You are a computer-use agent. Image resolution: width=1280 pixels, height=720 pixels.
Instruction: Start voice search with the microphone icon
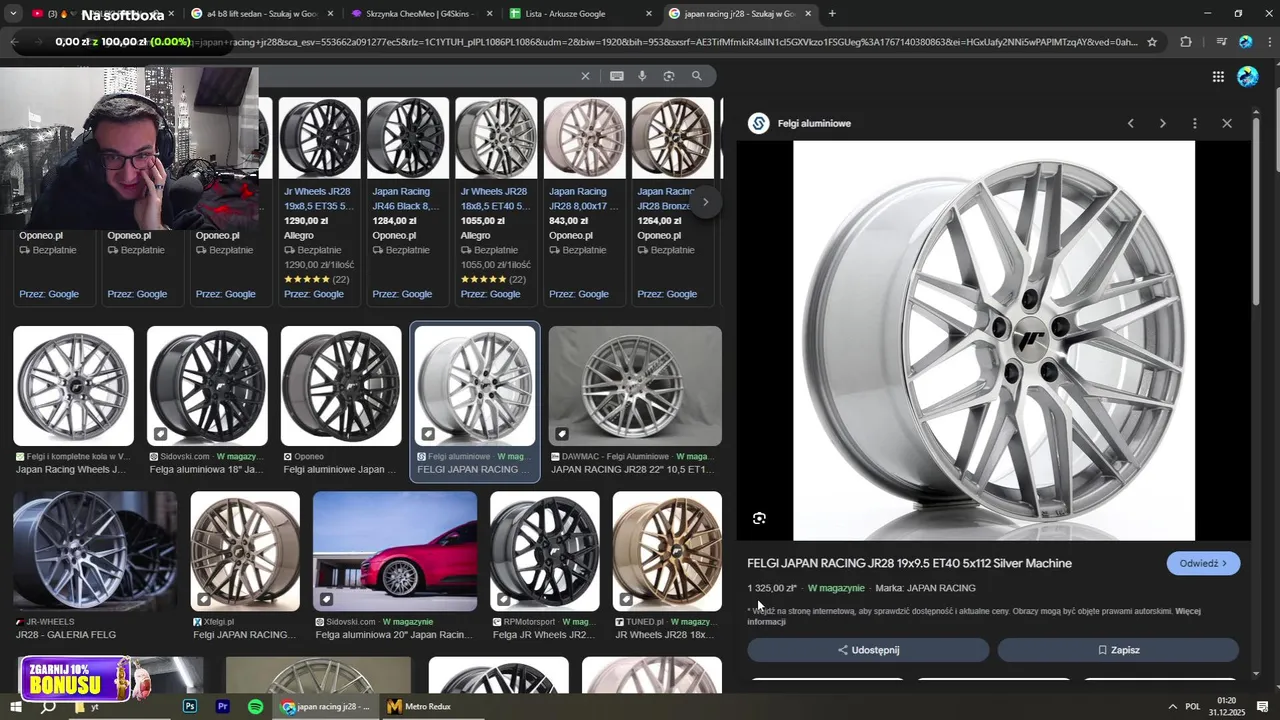coord(642,76)
